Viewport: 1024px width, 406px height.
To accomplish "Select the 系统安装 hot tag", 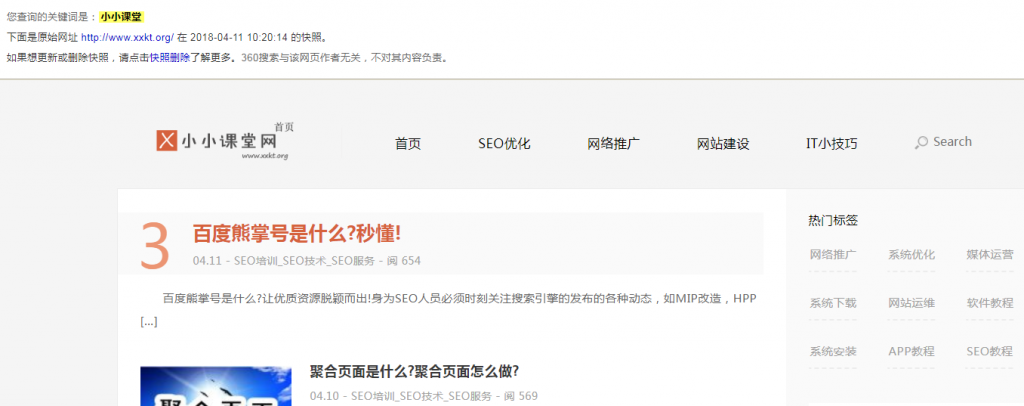I will [x=833, y=351].
